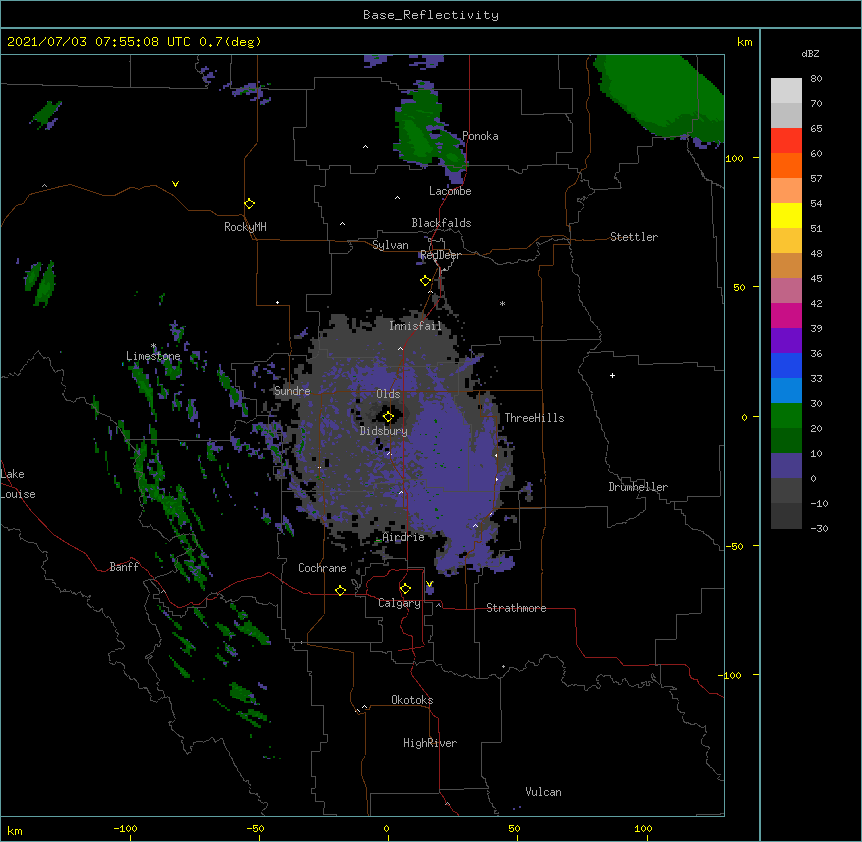Viewport: 862px width, 842px height.
Task: Select the magenta 39-42 dBZ legend swatch
Action: [x=786, y=315]
